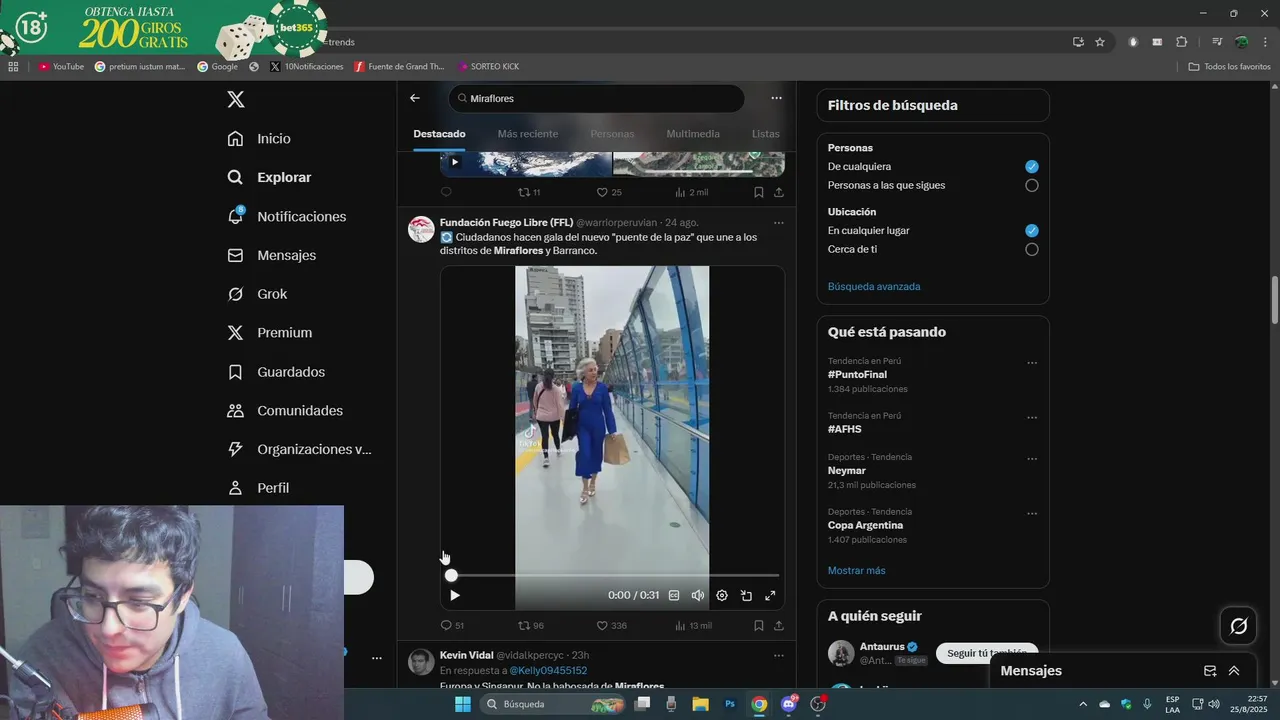1280x720 pixels.
Task: Open Explorar in the sidebar
Action: (269, 177)
